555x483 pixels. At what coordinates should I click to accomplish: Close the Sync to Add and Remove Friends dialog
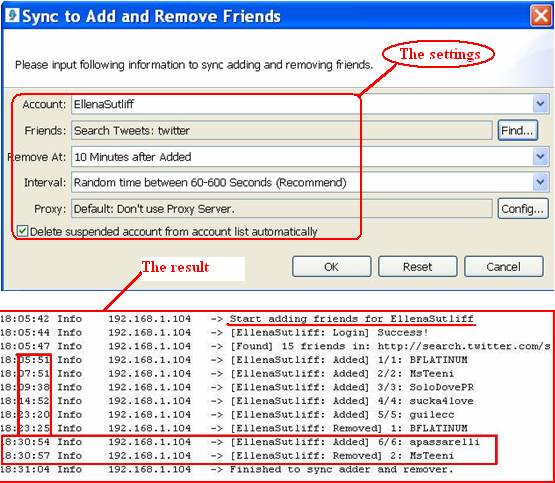pyautogui.click(x=540, y=16)
